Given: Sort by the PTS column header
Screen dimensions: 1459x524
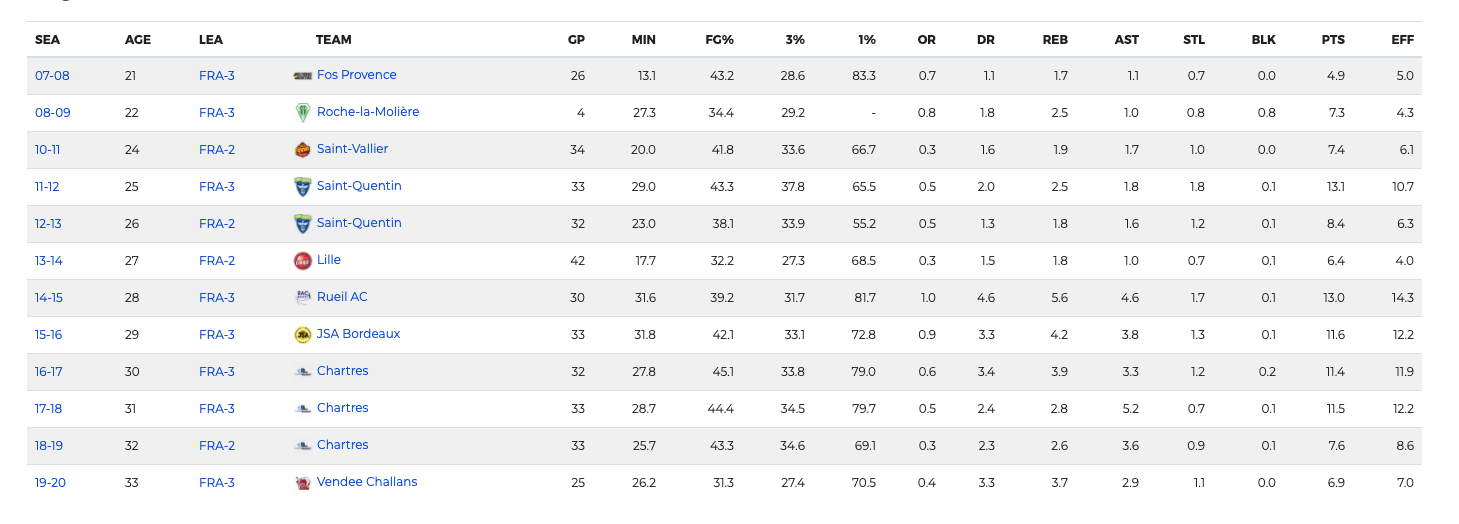Looking at the screenshot, I should click(1333, 40).
